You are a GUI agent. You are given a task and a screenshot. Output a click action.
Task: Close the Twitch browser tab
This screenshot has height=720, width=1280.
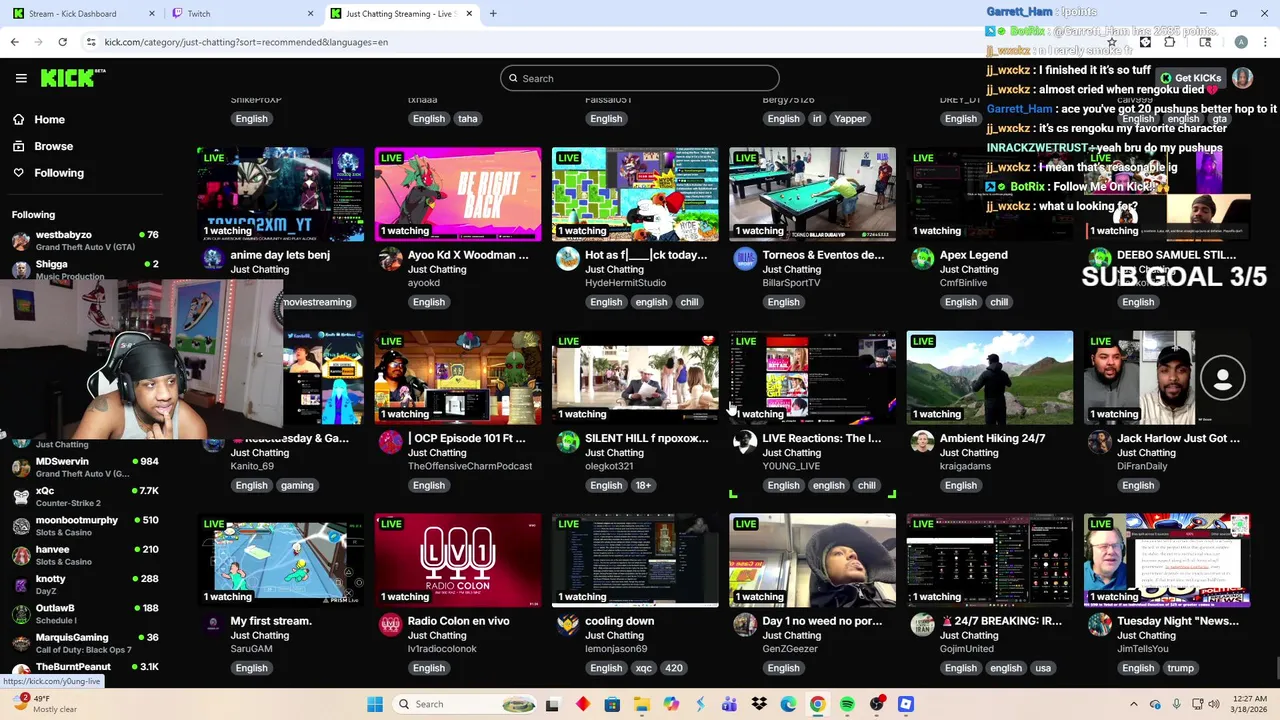coord(310,14)
